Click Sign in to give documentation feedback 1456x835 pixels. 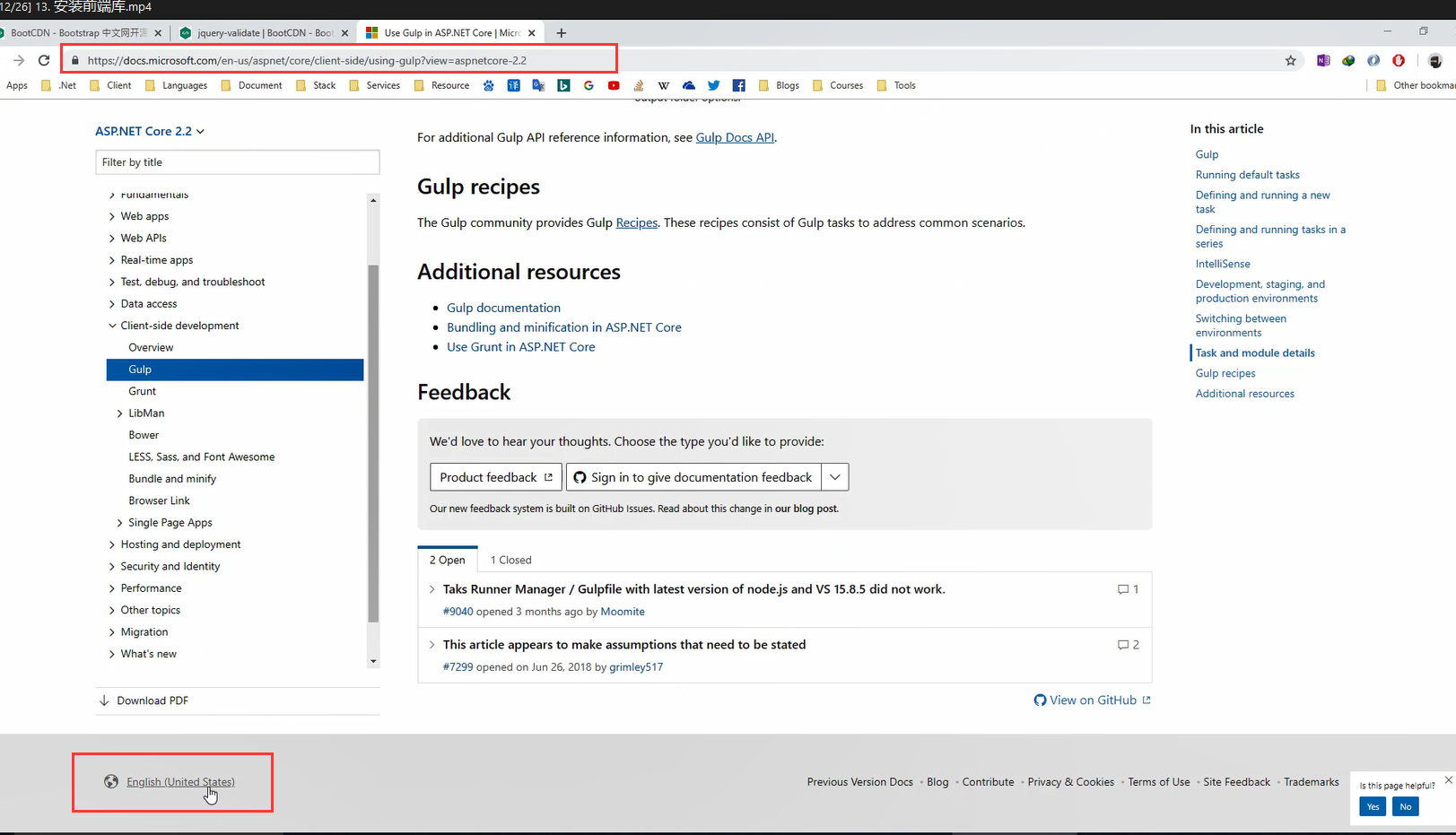point(693,477)
